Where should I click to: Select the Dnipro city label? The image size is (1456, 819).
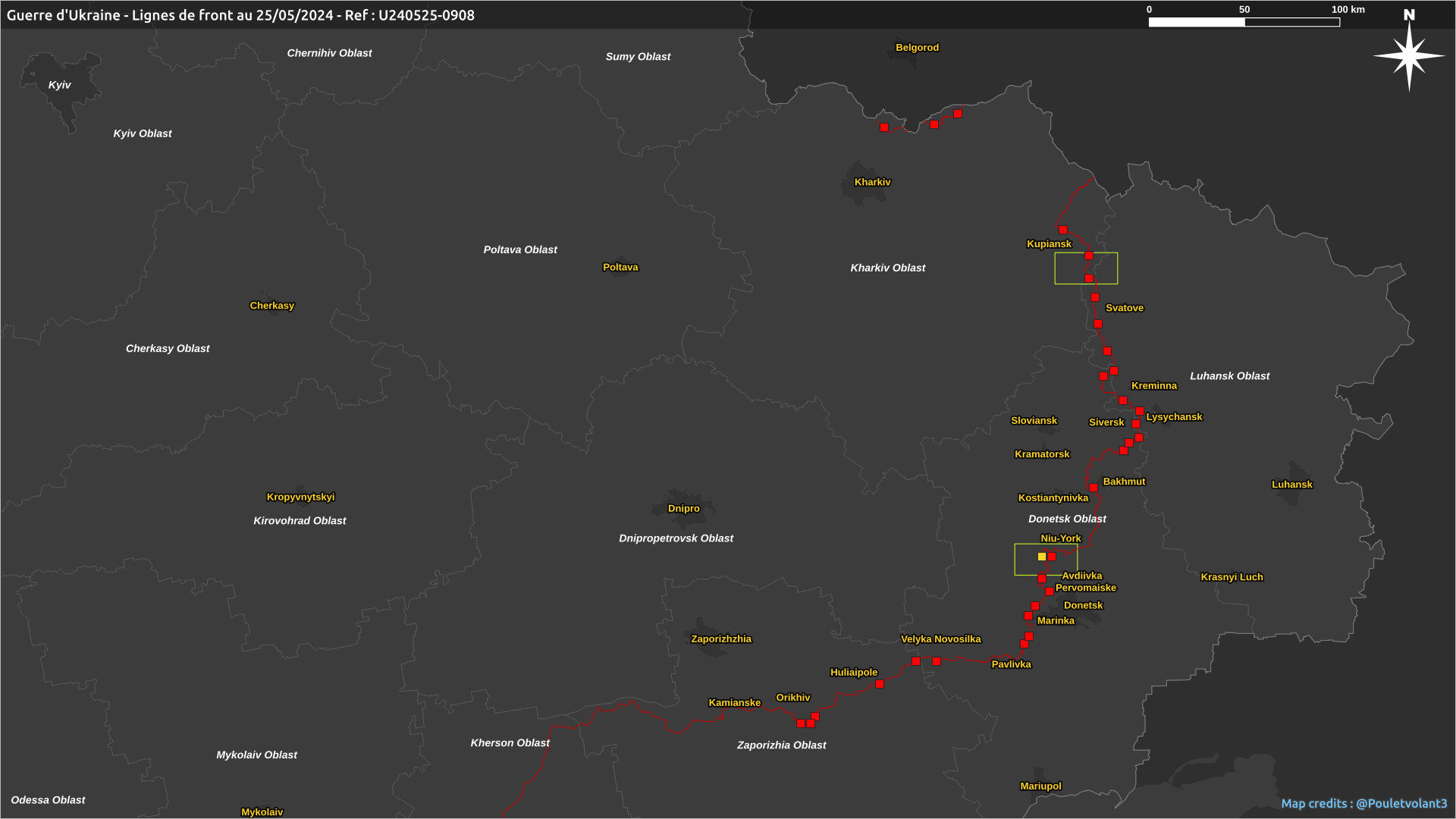click(x=683, y=508)
